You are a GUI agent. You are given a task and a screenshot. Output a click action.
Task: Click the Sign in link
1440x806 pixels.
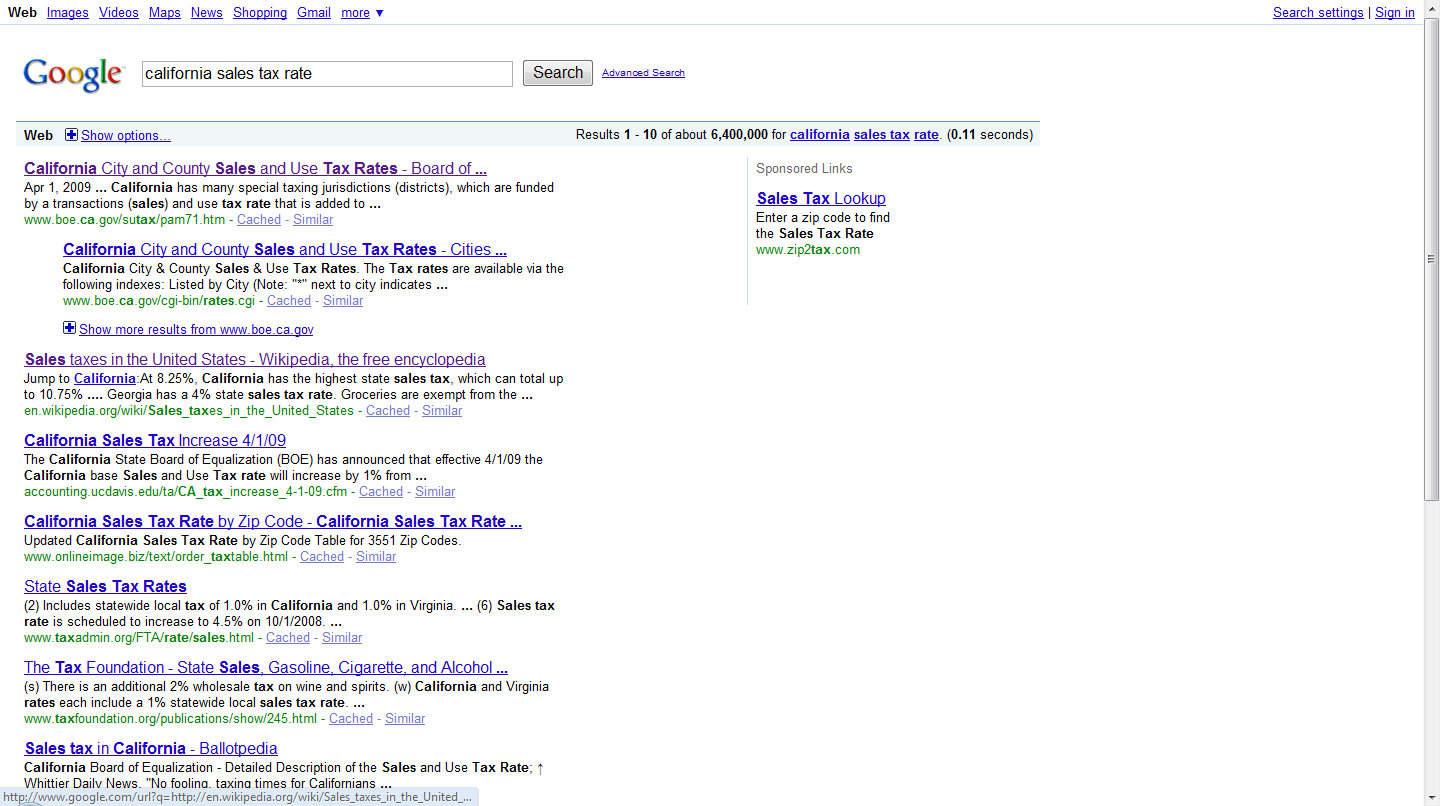coord(1395,13)
